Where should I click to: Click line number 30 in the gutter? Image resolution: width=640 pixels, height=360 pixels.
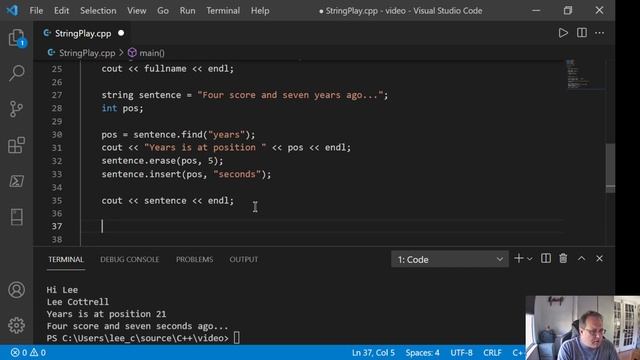(57, 135)
